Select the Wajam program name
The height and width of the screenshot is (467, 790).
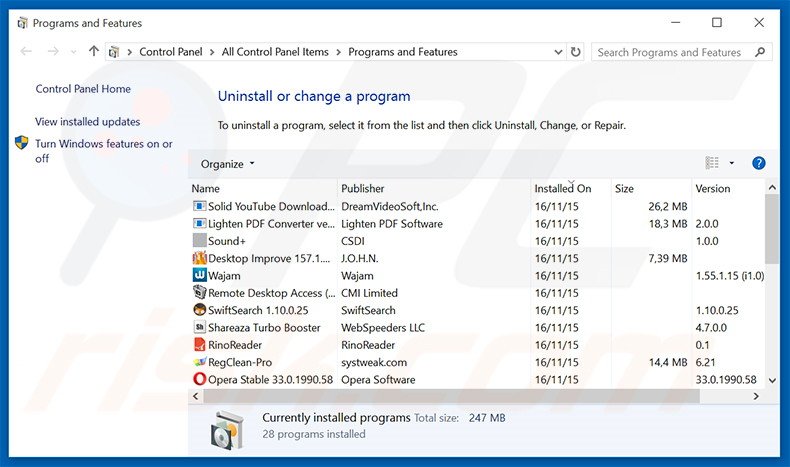224,276
